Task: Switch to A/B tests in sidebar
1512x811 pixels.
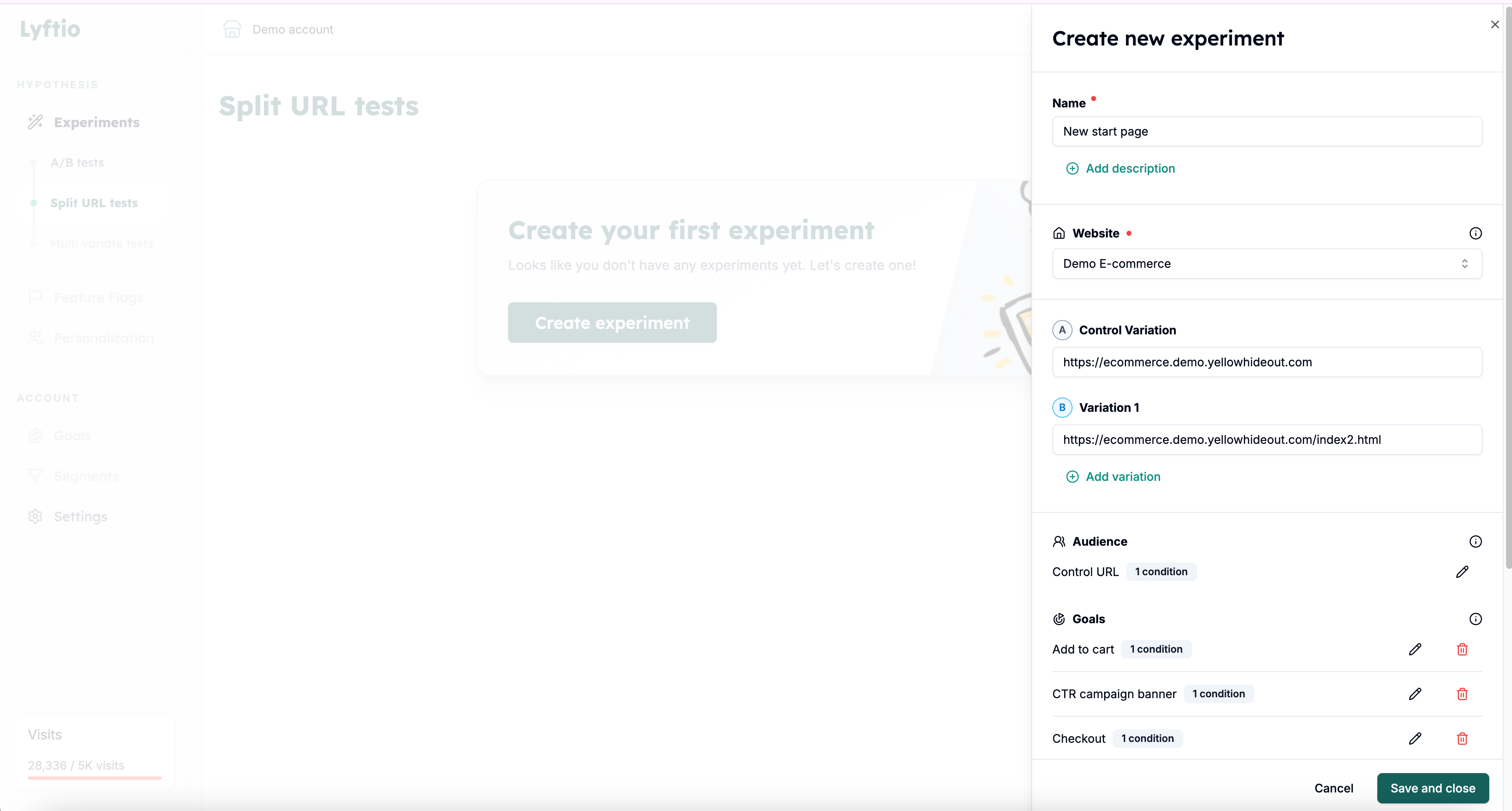Action: click(77, 163)
